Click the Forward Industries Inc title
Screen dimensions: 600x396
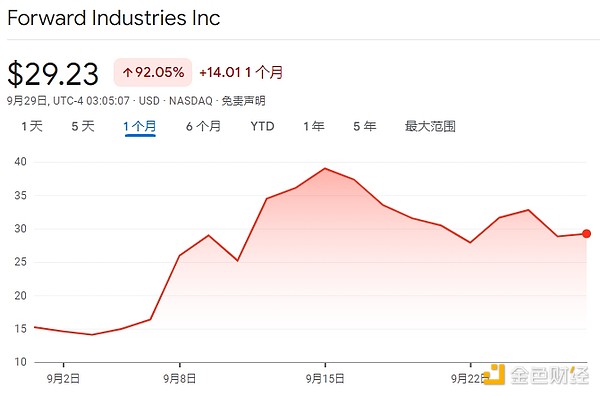[114, 18]
